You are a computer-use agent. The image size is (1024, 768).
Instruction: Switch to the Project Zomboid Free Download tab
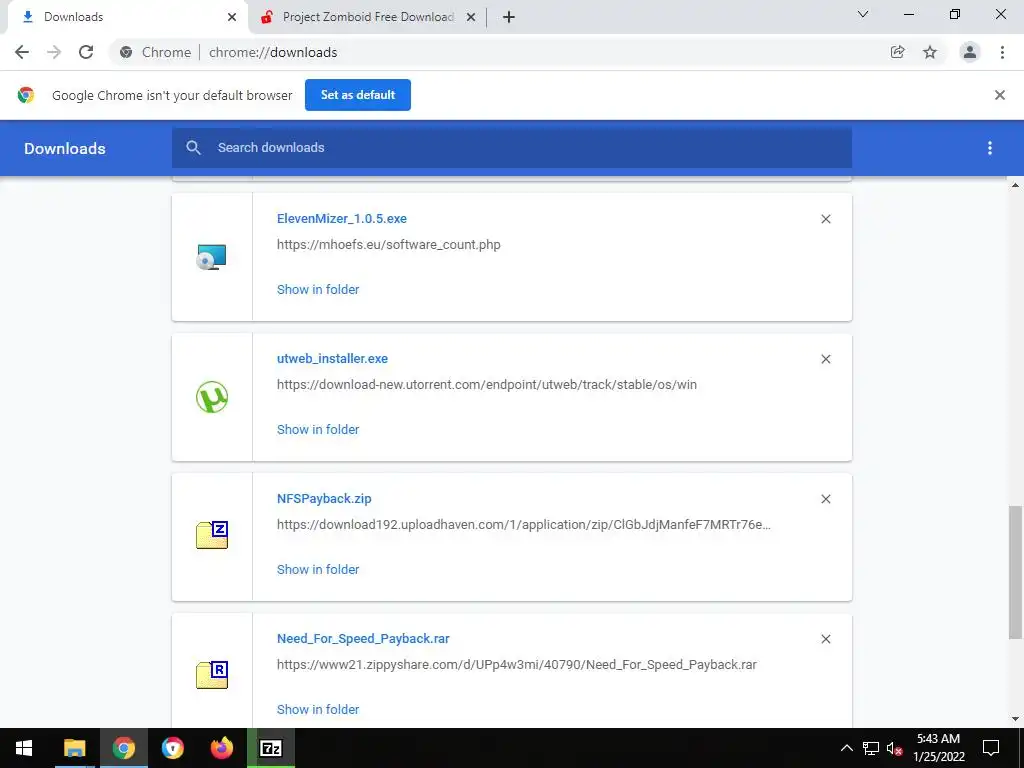pos(368,17)
